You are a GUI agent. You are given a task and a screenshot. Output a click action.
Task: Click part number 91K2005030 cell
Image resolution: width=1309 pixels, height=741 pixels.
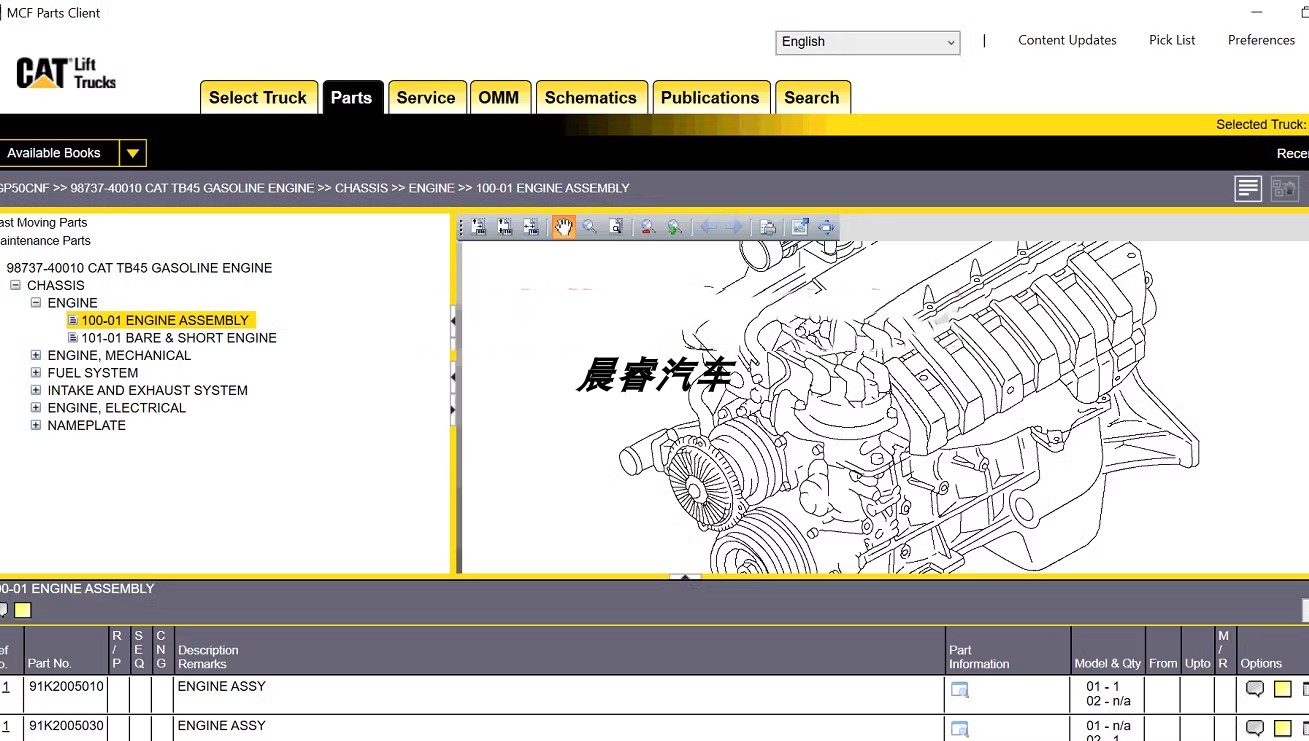(65, 726)
